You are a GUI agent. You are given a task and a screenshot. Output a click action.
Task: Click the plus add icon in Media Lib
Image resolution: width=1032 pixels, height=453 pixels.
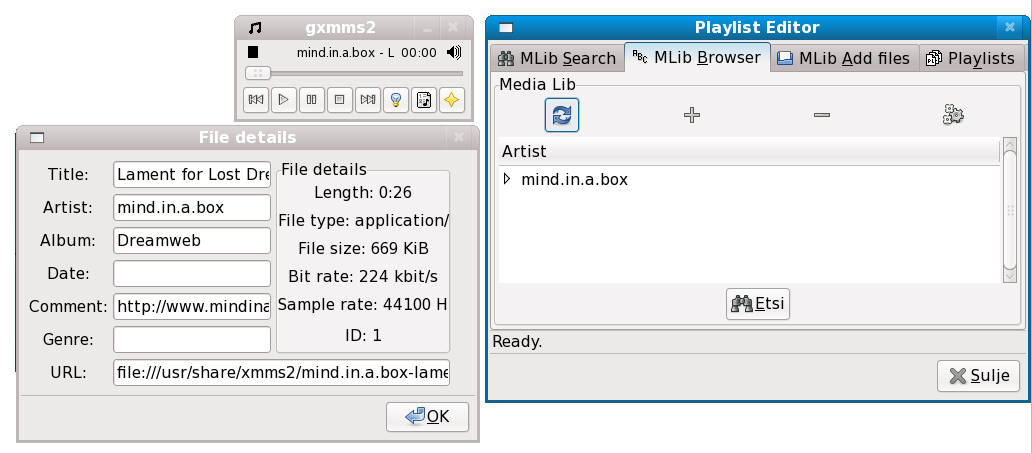pos(691,115)
